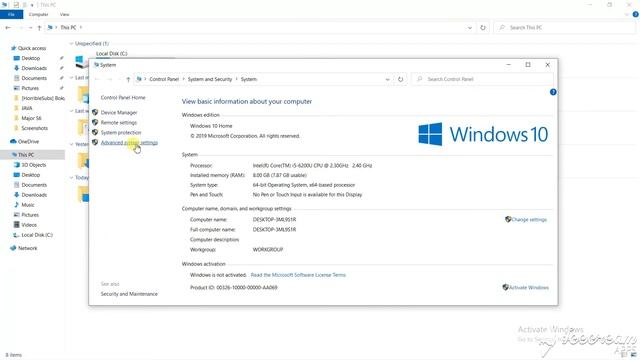Collapse the Unspecified group header

[x=71, y=43]
